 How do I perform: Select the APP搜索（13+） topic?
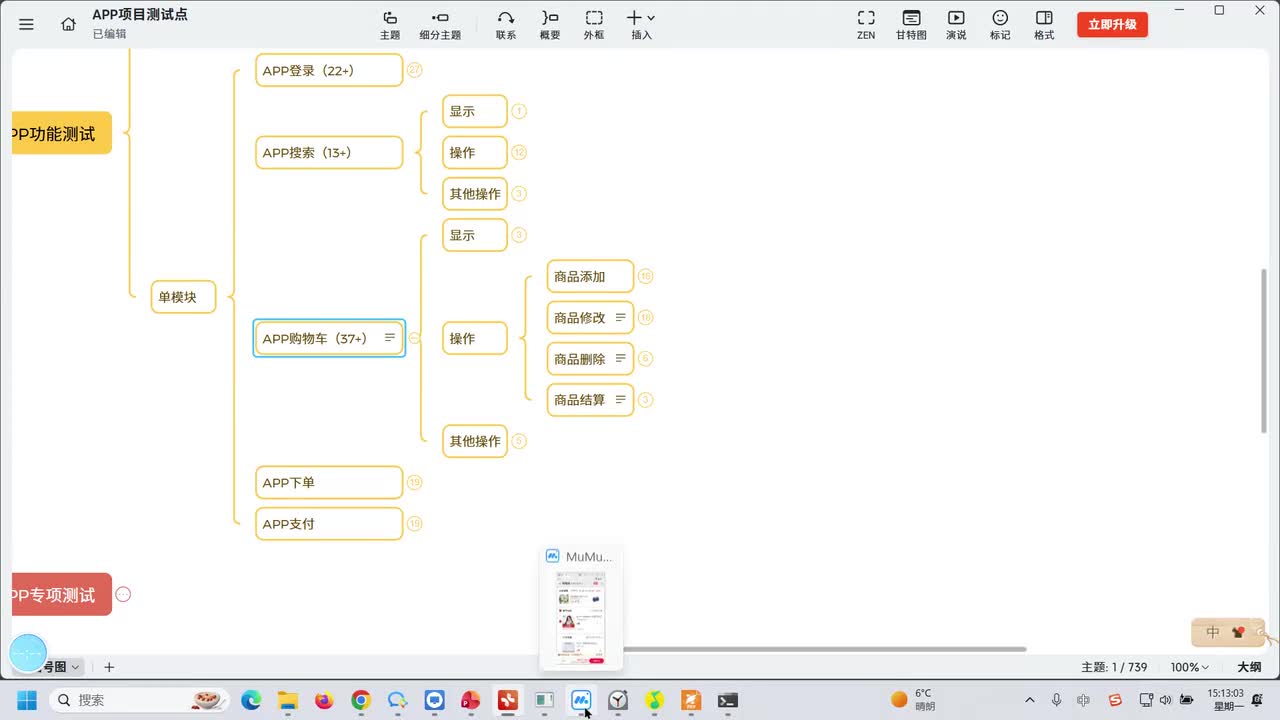coord(329,152)
